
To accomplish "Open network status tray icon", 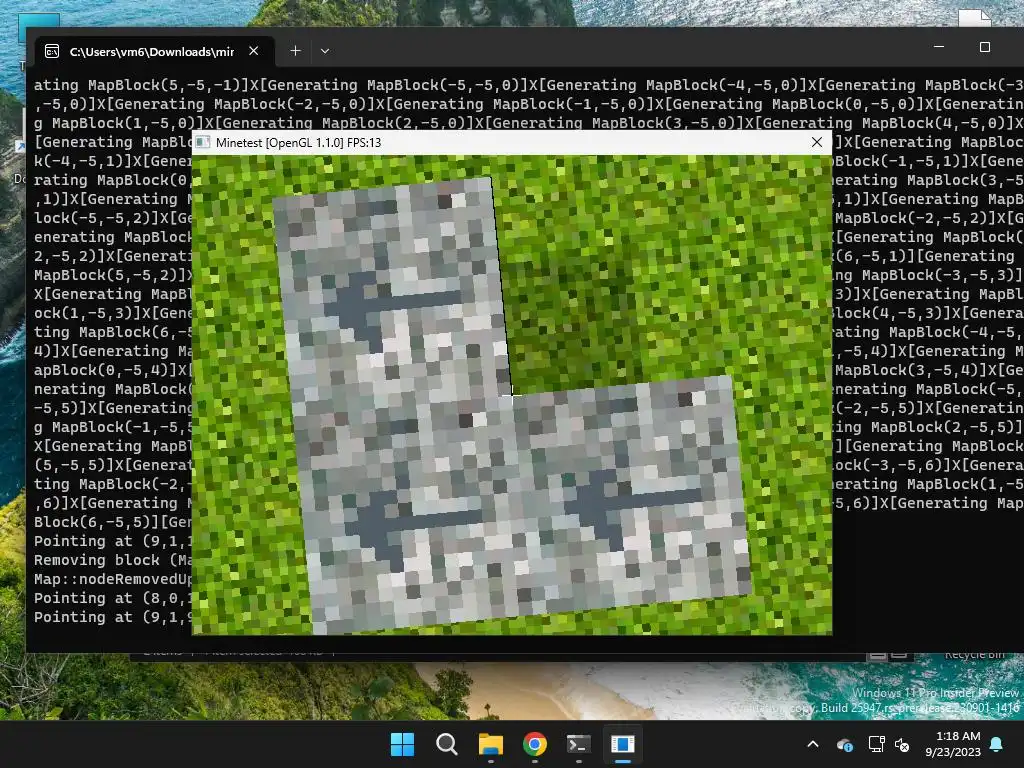I will (x=876, y=744).
